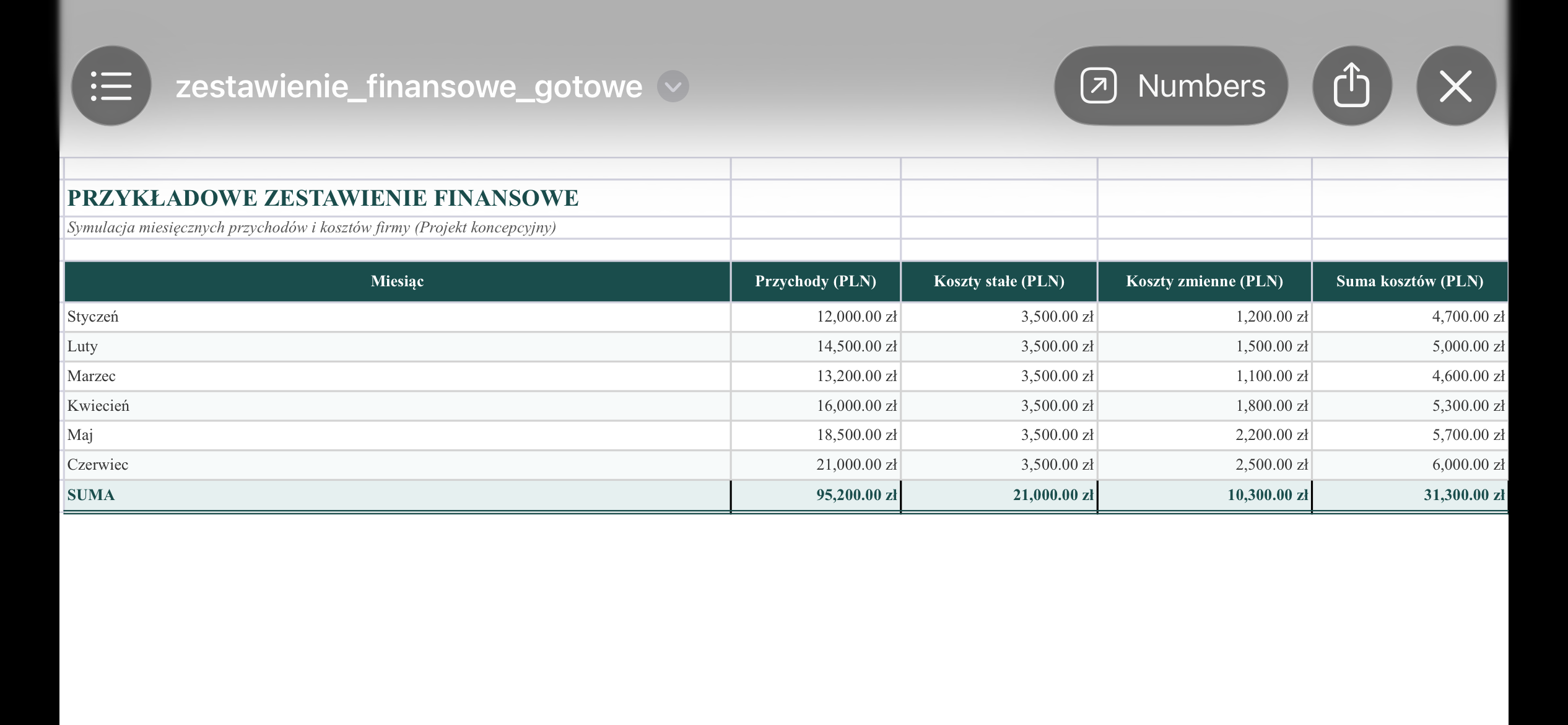This screenshot has width=1568, height=725.
Task: Select the Maj 2,200.00 zł variable cost
Action: tap(1204, 435)
